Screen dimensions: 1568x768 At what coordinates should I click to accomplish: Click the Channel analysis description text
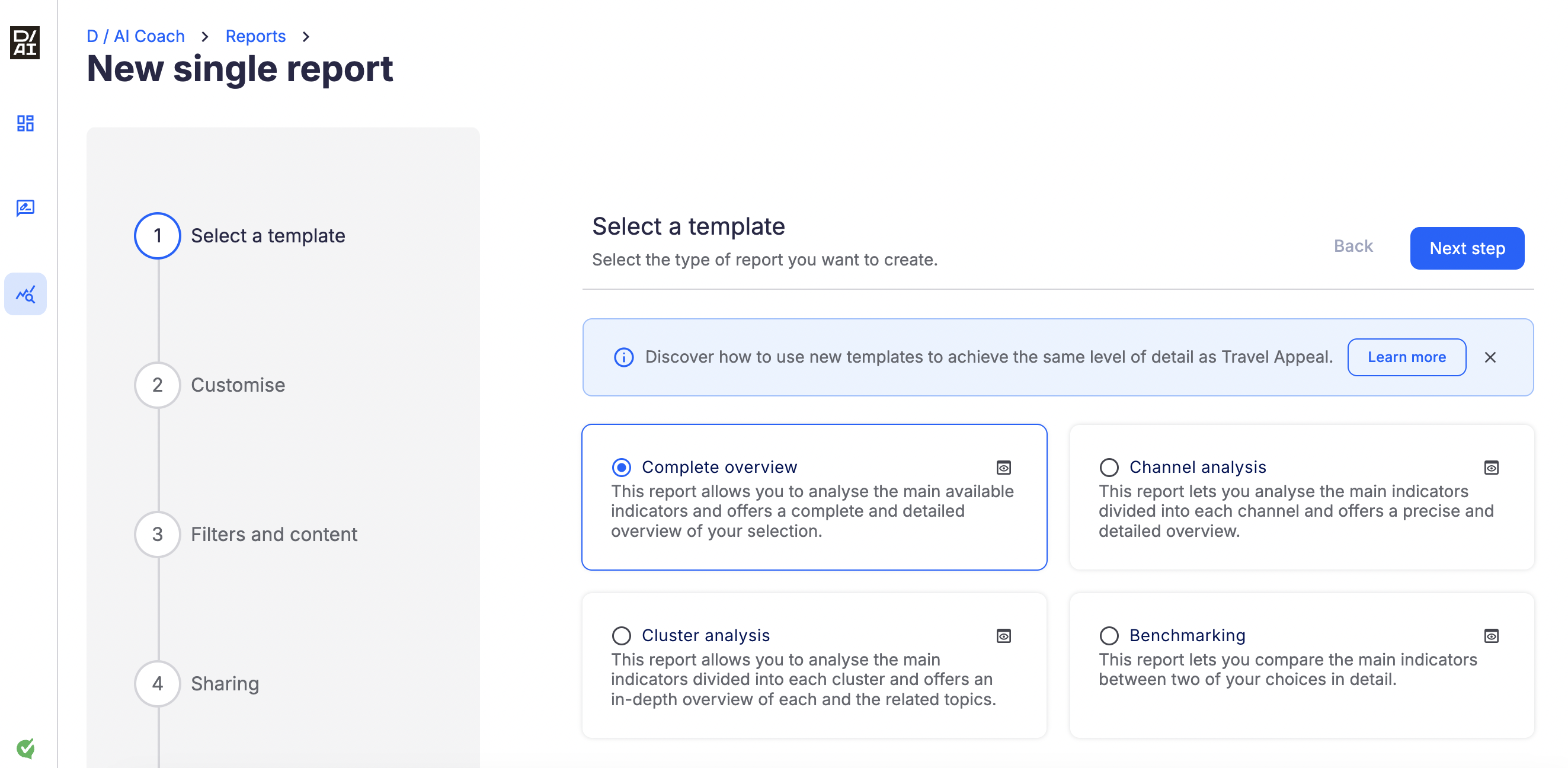pos(1297,511)
